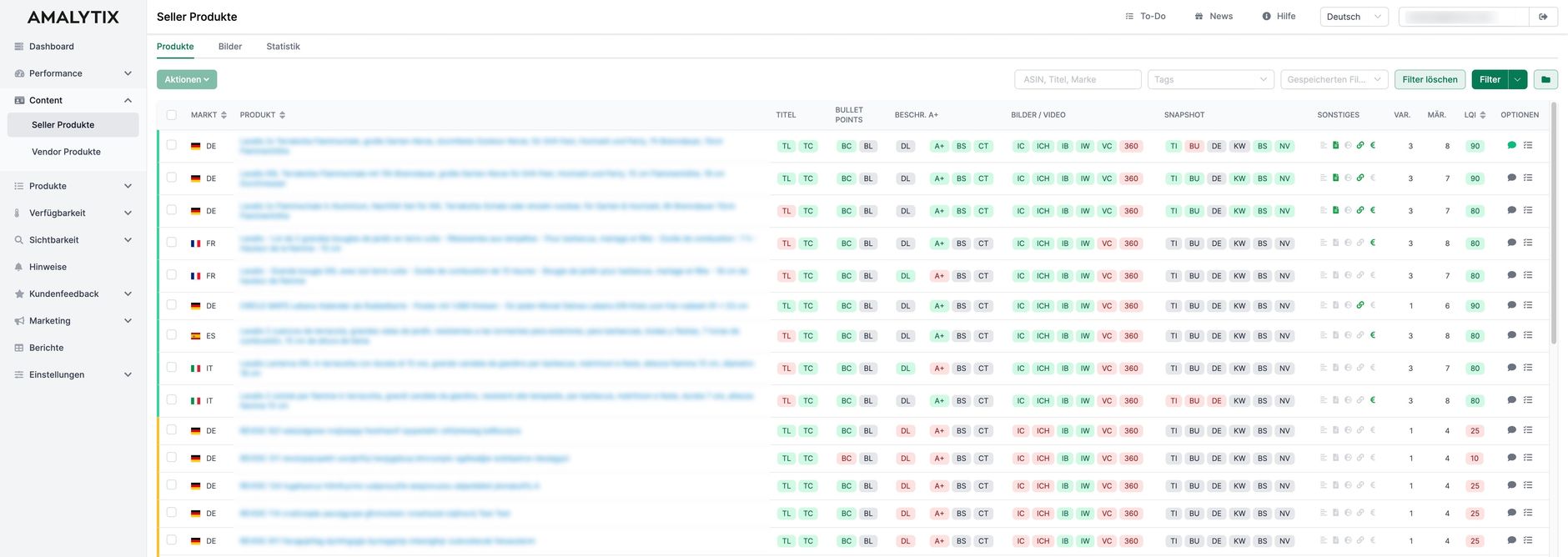
Task: Open saved filters folder icon button
Action: 1545,79
